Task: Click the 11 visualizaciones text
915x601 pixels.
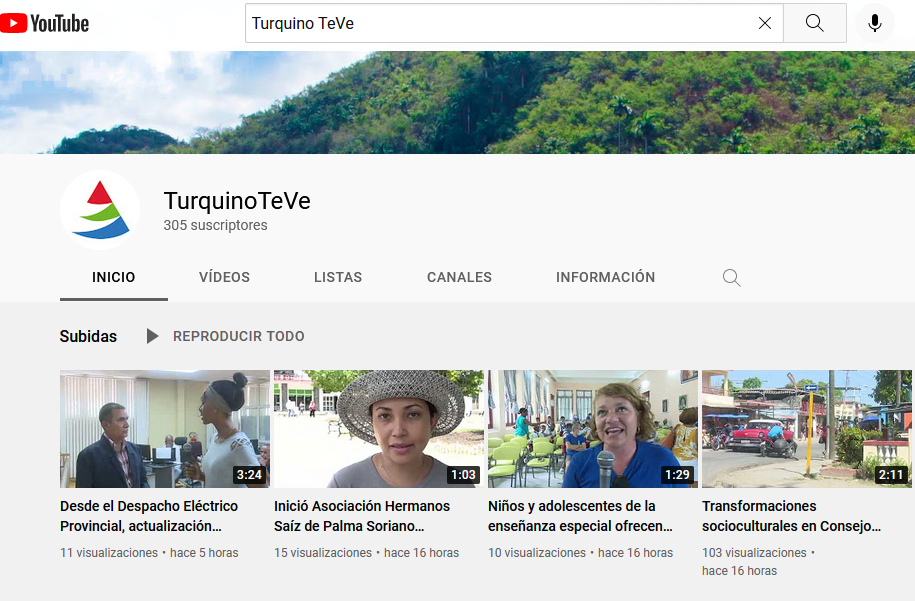Action: (x=109, y=553)
